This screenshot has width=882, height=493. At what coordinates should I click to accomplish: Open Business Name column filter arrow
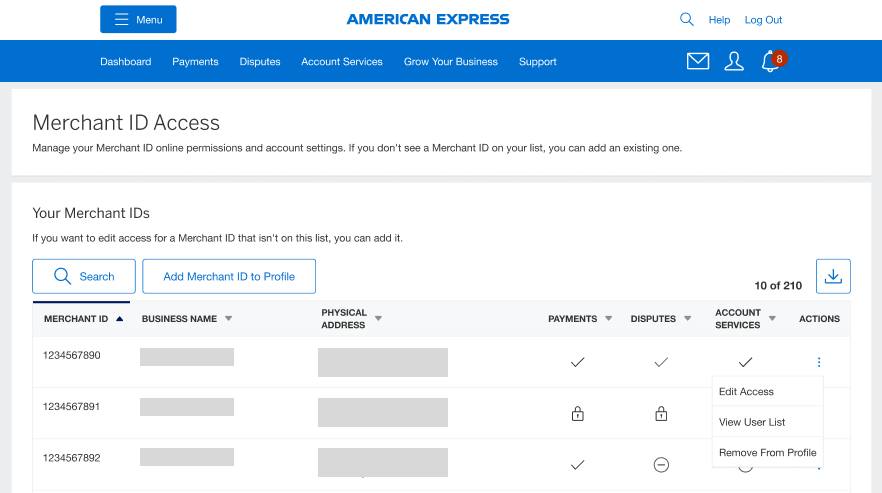228,319
